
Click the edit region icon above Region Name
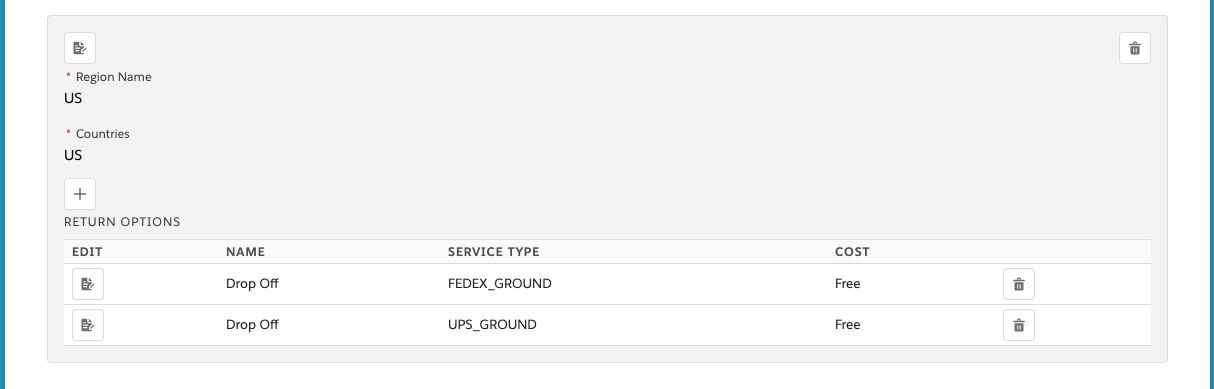tap(80, 48)
